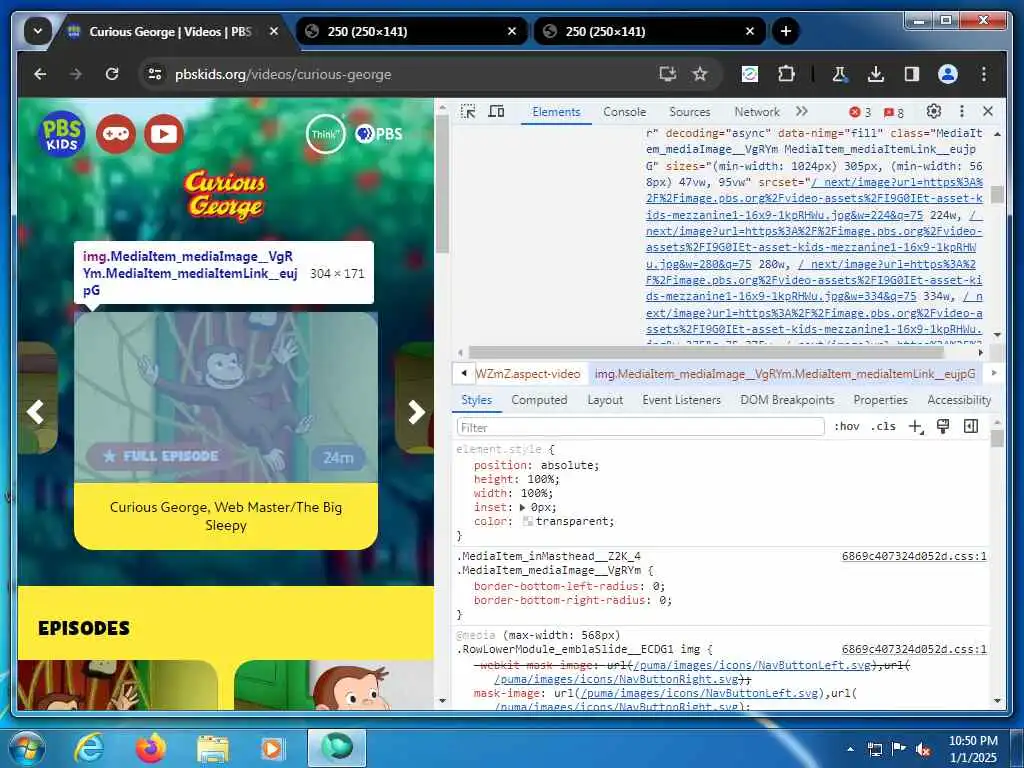Toggle computed styles sidebar
Image resolution: width=1024 pixels, height=768 pixels.
click(971, 426)
